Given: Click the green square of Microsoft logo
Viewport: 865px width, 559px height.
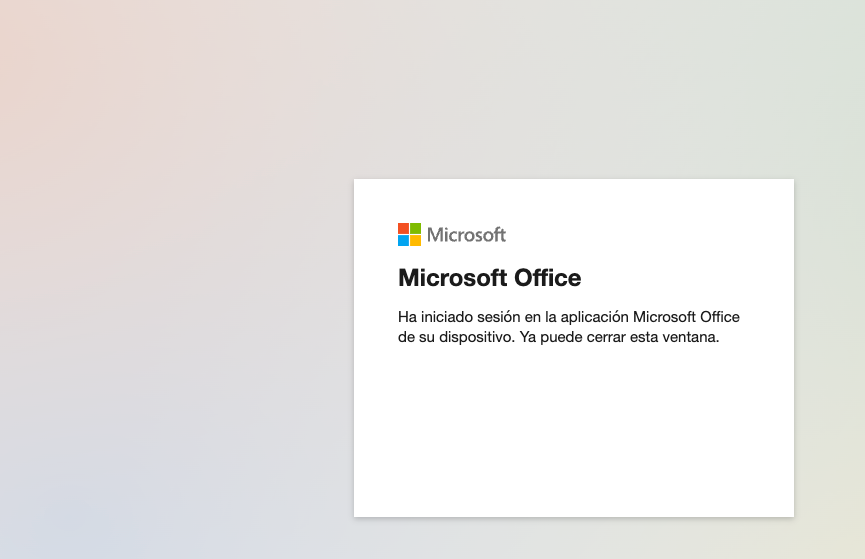Looking at the screenshot, I should [x=416, y=229].
